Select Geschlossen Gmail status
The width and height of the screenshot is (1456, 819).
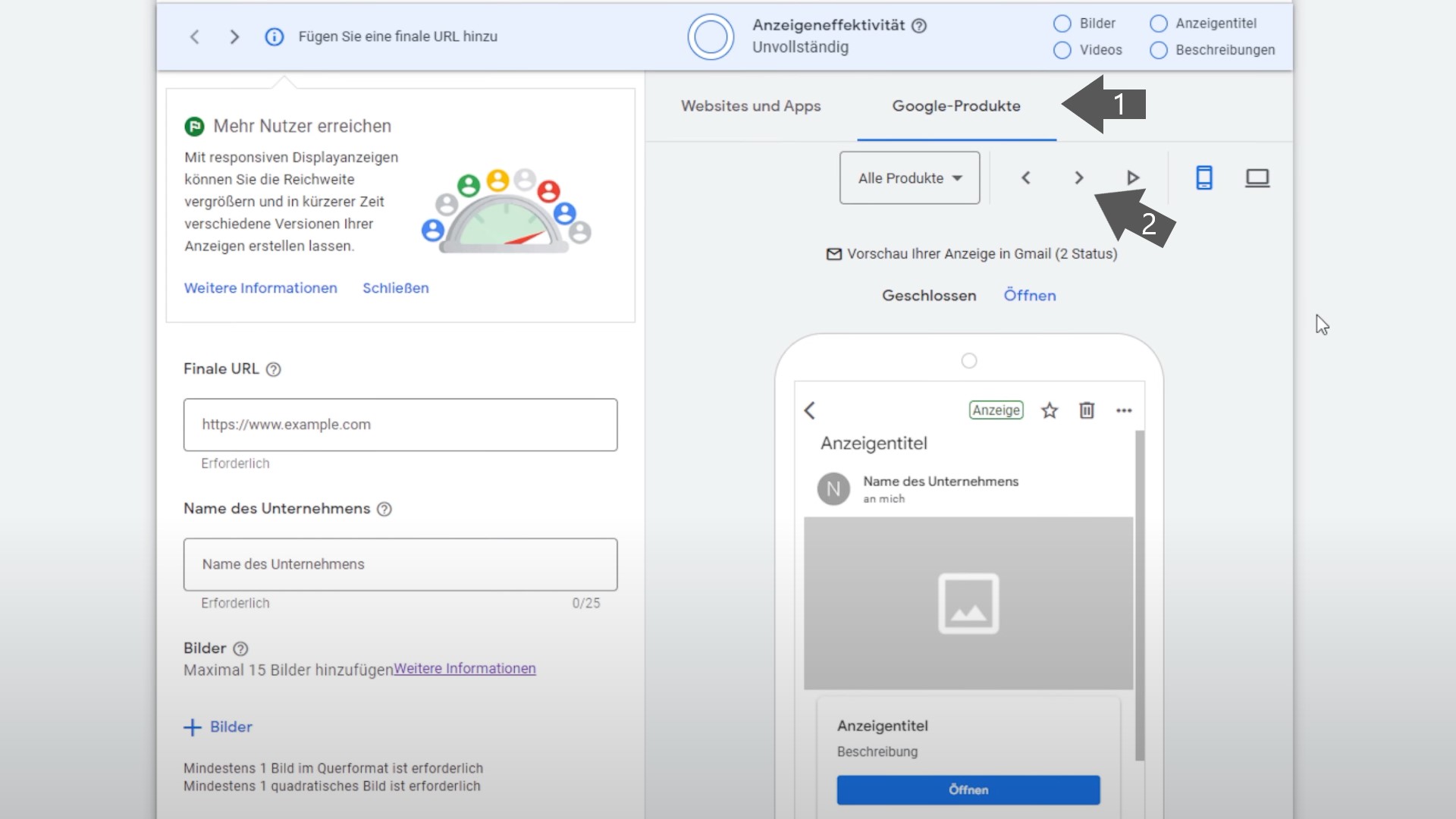(929, 296)
